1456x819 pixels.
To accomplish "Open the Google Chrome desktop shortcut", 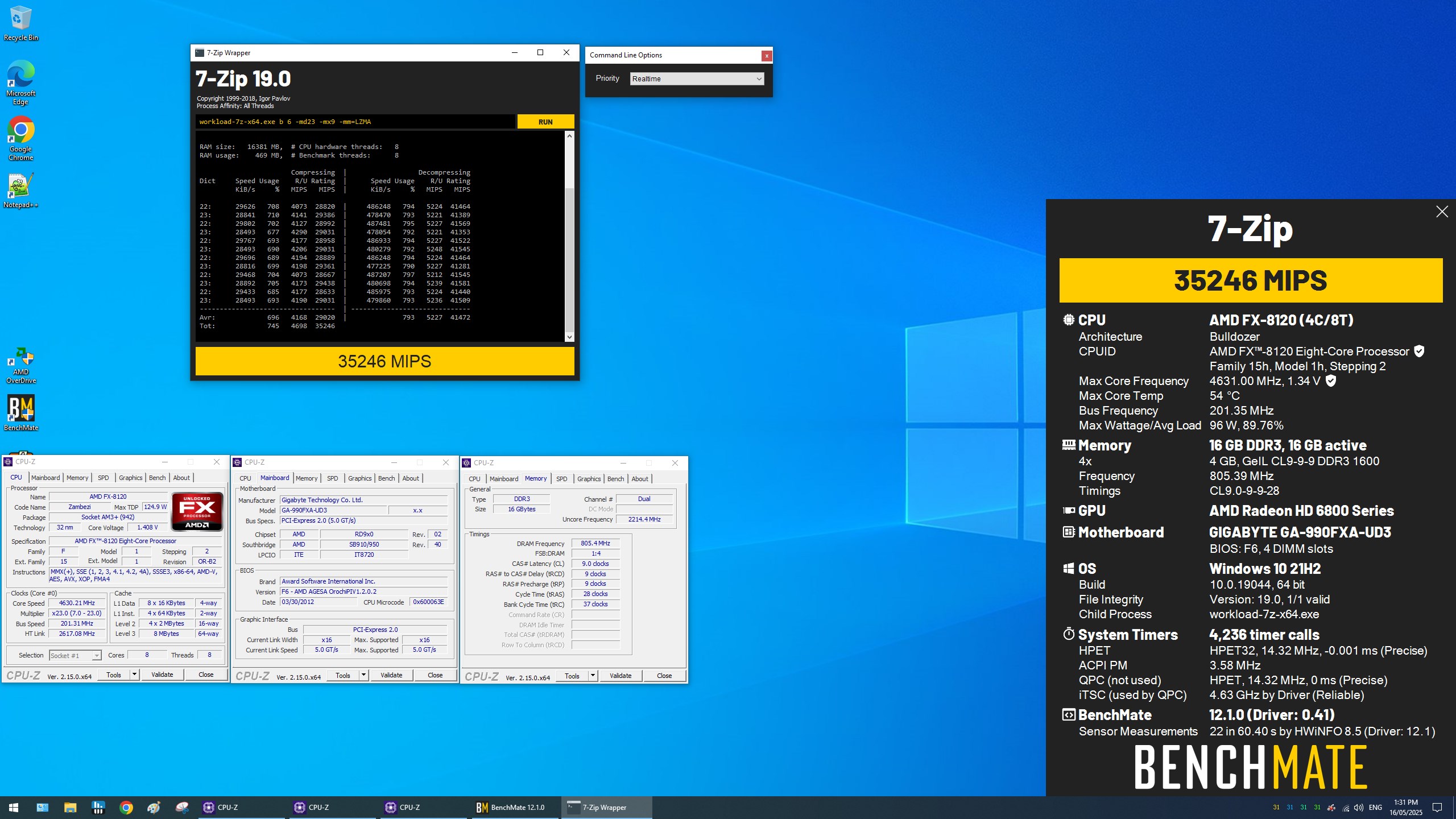I will [20, 139].
